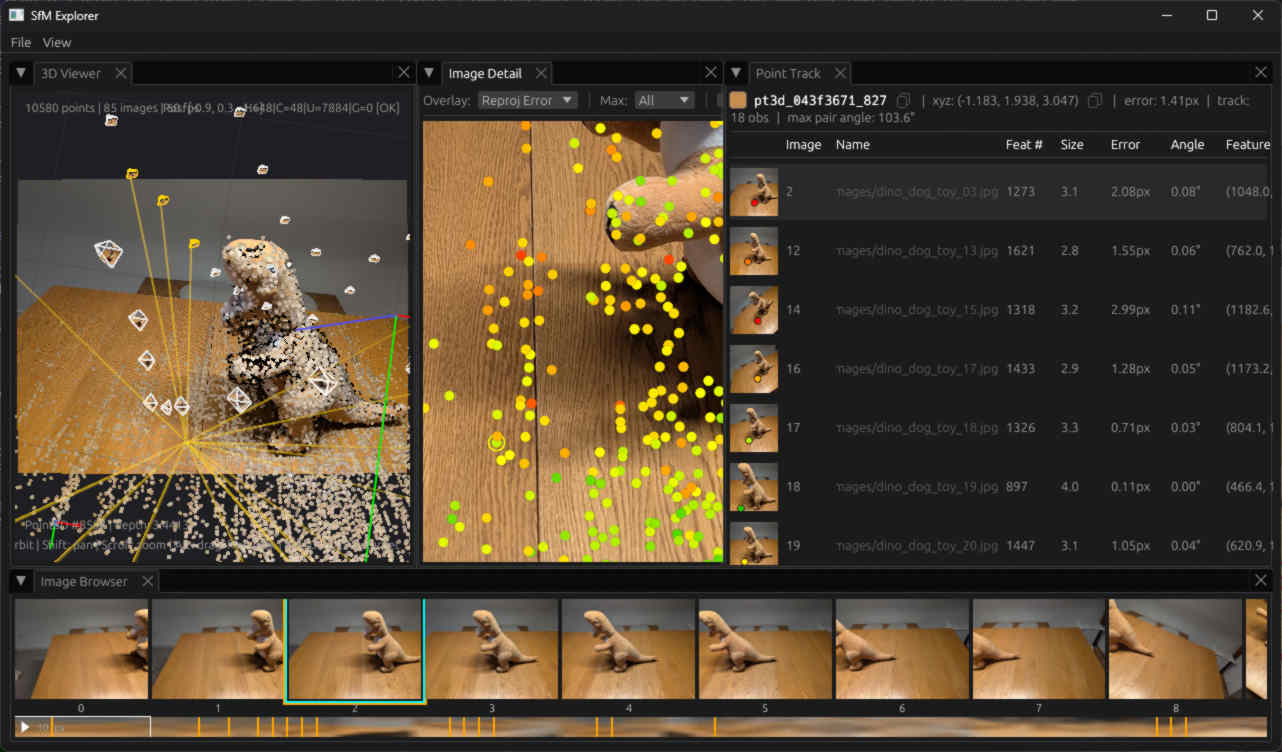The height and width of the screenshot is (752, 1282).
Task: Collapse the Image Browser panel triangle
Action: pos(21,581)
